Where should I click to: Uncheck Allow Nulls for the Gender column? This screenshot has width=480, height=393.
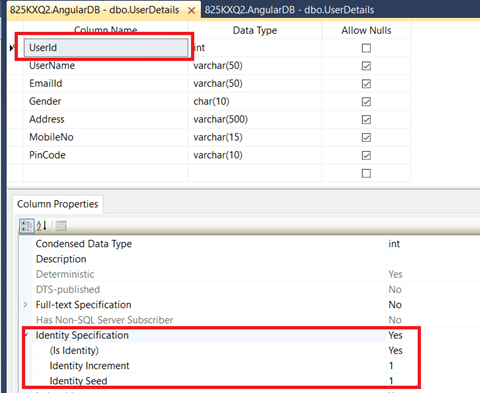click(366, 102)
